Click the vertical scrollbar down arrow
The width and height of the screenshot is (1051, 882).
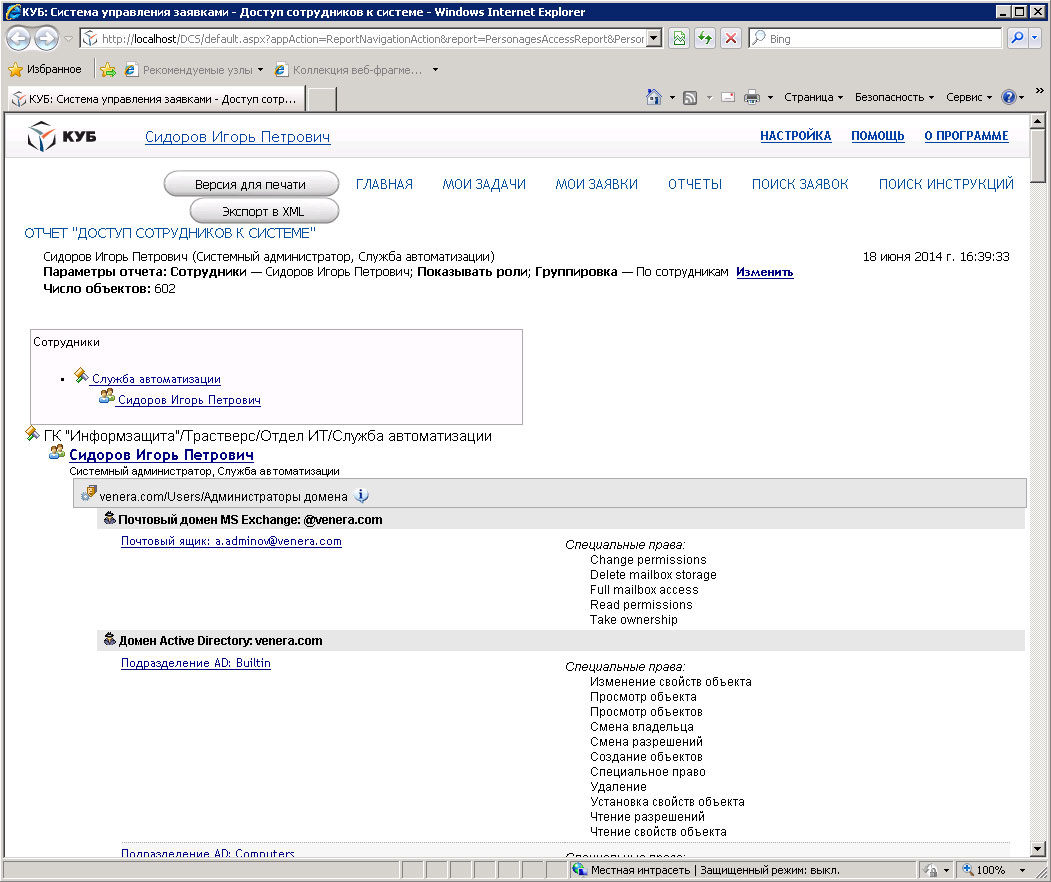pos(1037,848)
